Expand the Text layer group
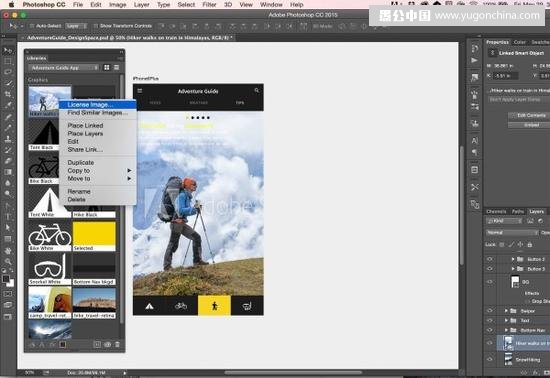The width and height of the screenshot is (550, 378). (x=506, y=320)
